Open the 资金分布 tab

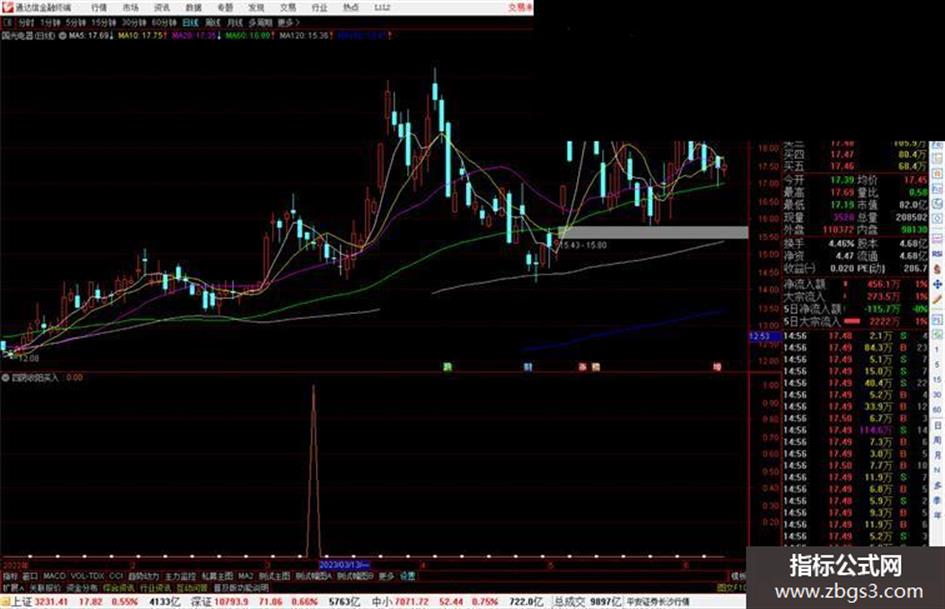coord(83,588)
